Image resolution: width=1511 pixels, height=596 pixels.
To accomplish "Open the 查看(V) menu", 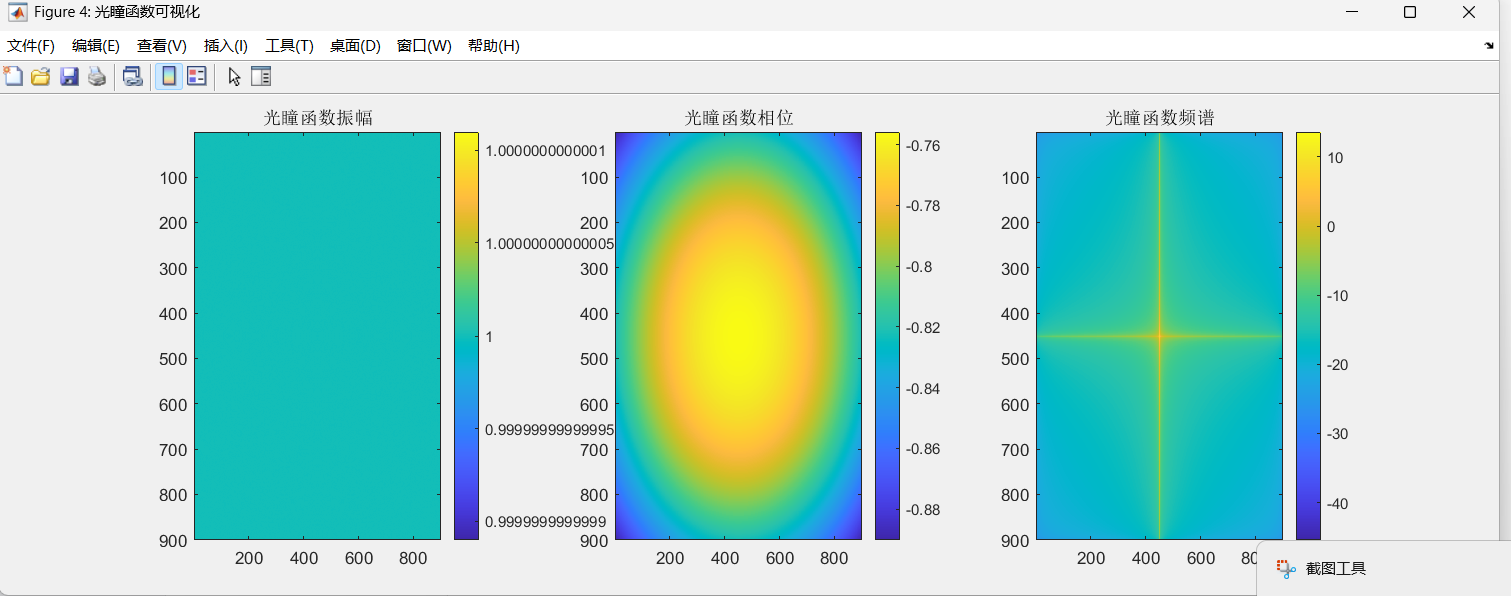I will (x=162, y=46).
